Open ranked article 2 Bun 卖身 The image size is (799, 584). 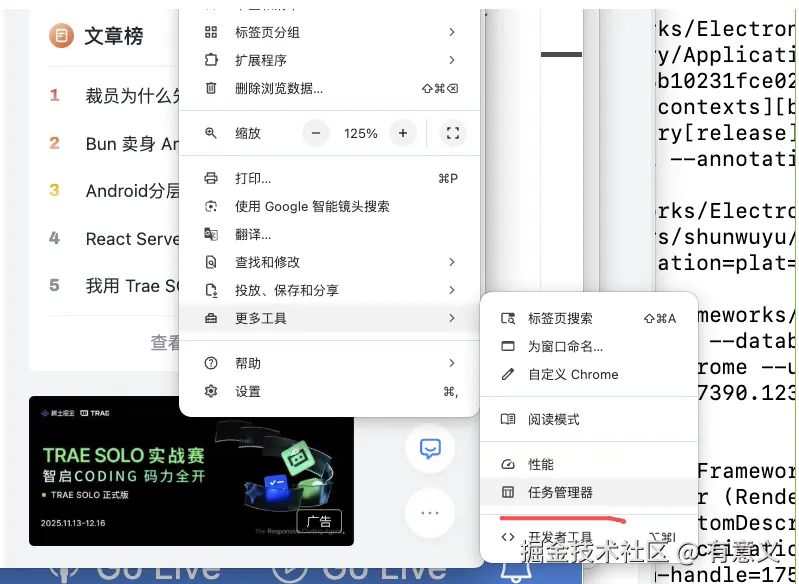point(131,144)
